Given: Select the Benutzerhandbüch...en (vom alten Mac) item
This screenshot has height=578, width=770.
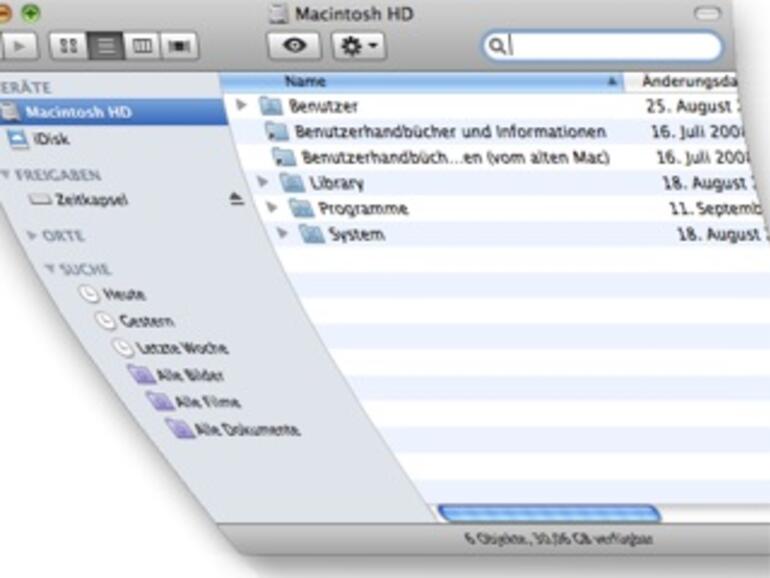Looking at the screenshot, I should pos(497,157).
